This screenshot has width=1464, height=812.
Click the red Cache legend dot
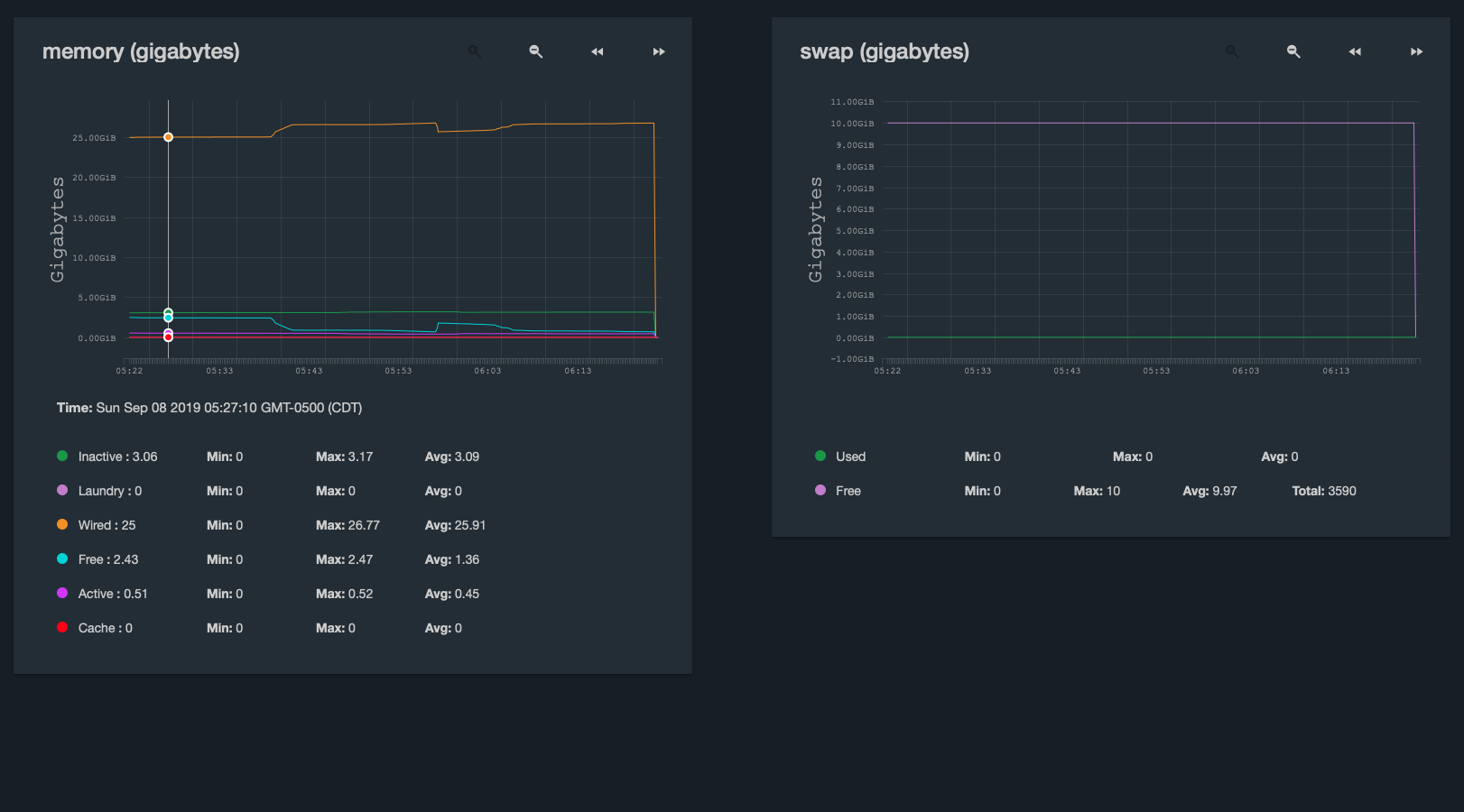coord(62,627)
